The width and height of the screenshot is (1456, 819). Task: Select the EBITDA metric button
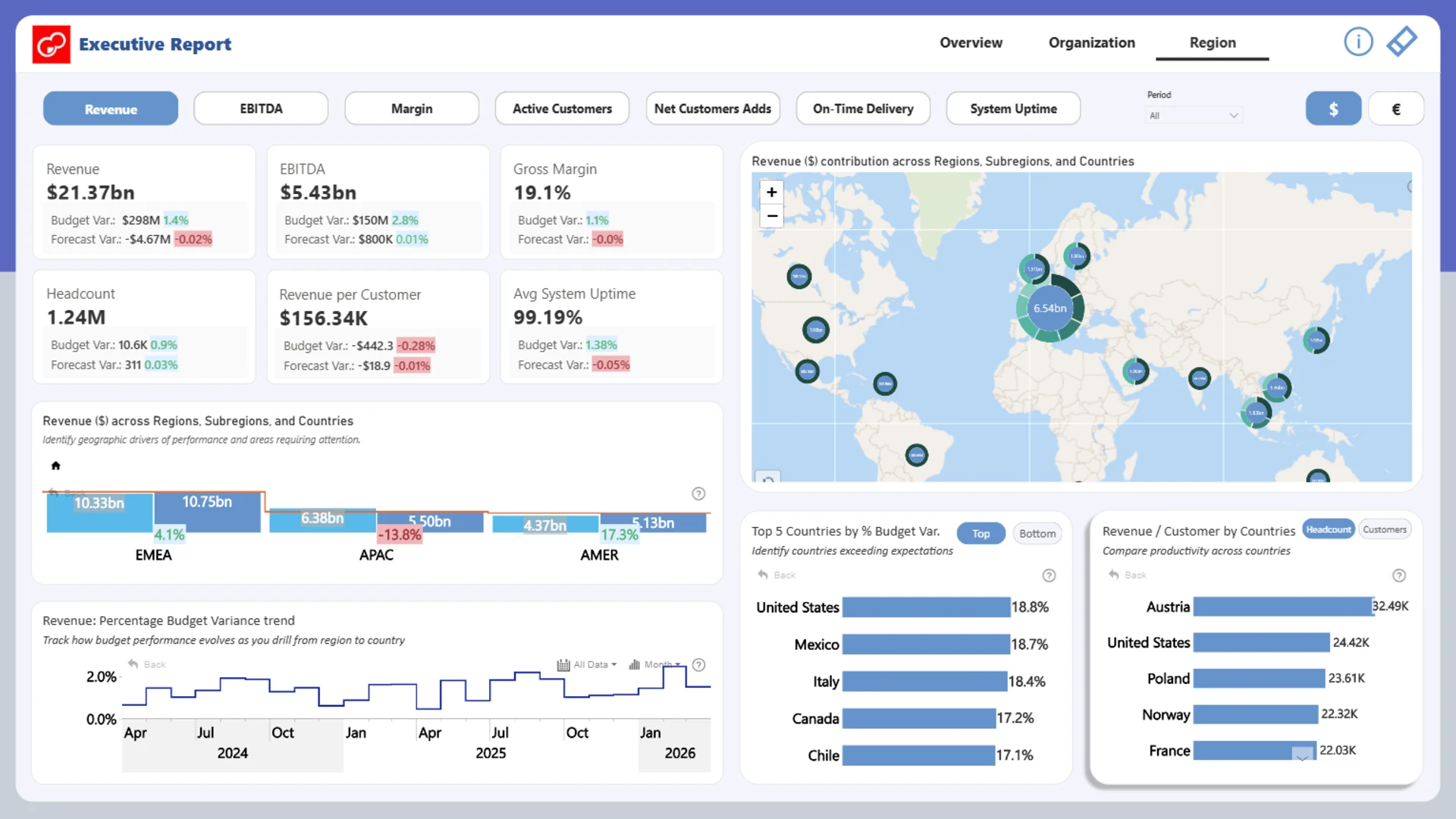[x=261, y=108]
